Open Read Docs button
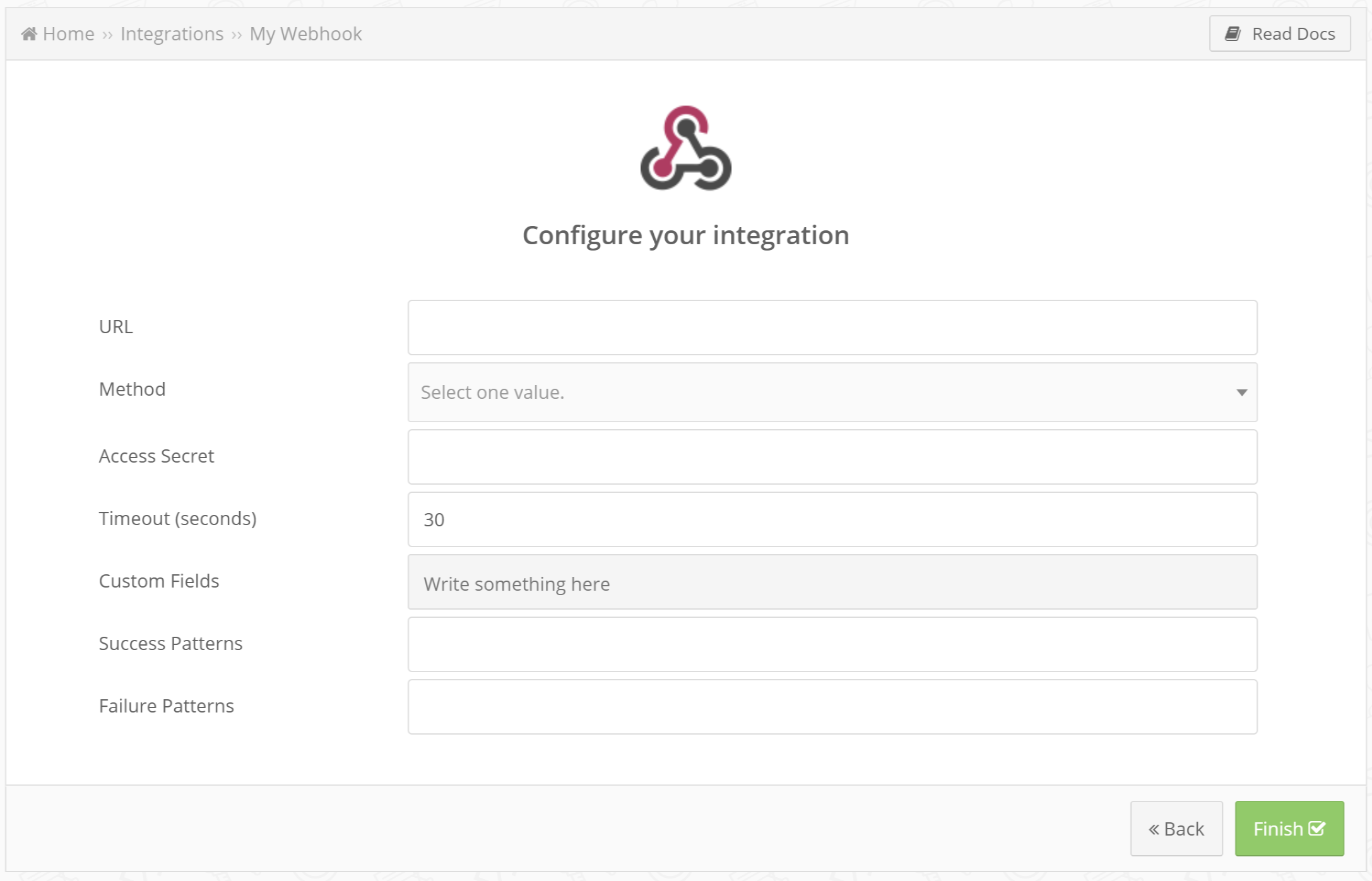Image resolution: width=1372 pixels, height=881 pixels. 1280,33
